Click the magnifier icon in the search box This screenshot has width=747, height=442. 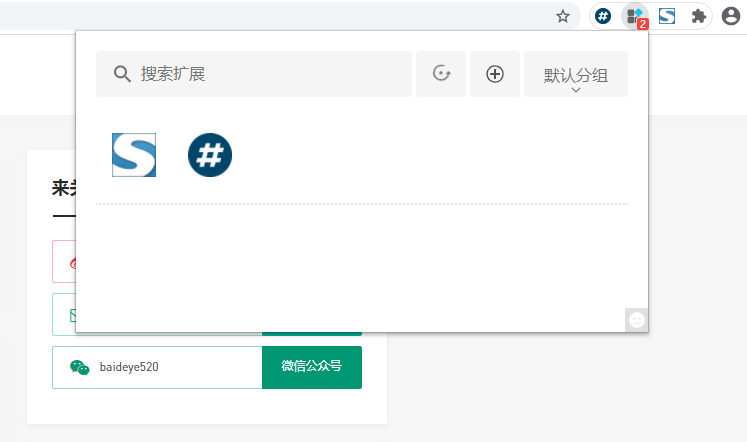point(122,74)
